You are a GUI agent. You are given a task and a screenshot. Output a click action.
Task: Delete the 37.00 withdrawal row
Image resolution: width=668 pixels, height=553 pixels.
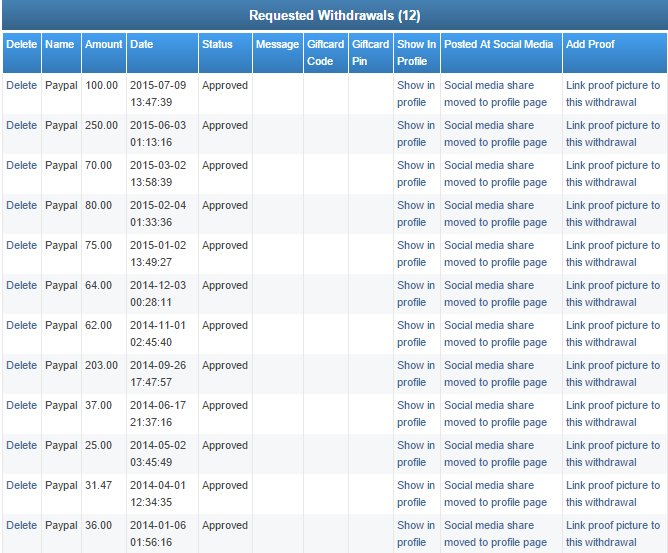point(22,405)
